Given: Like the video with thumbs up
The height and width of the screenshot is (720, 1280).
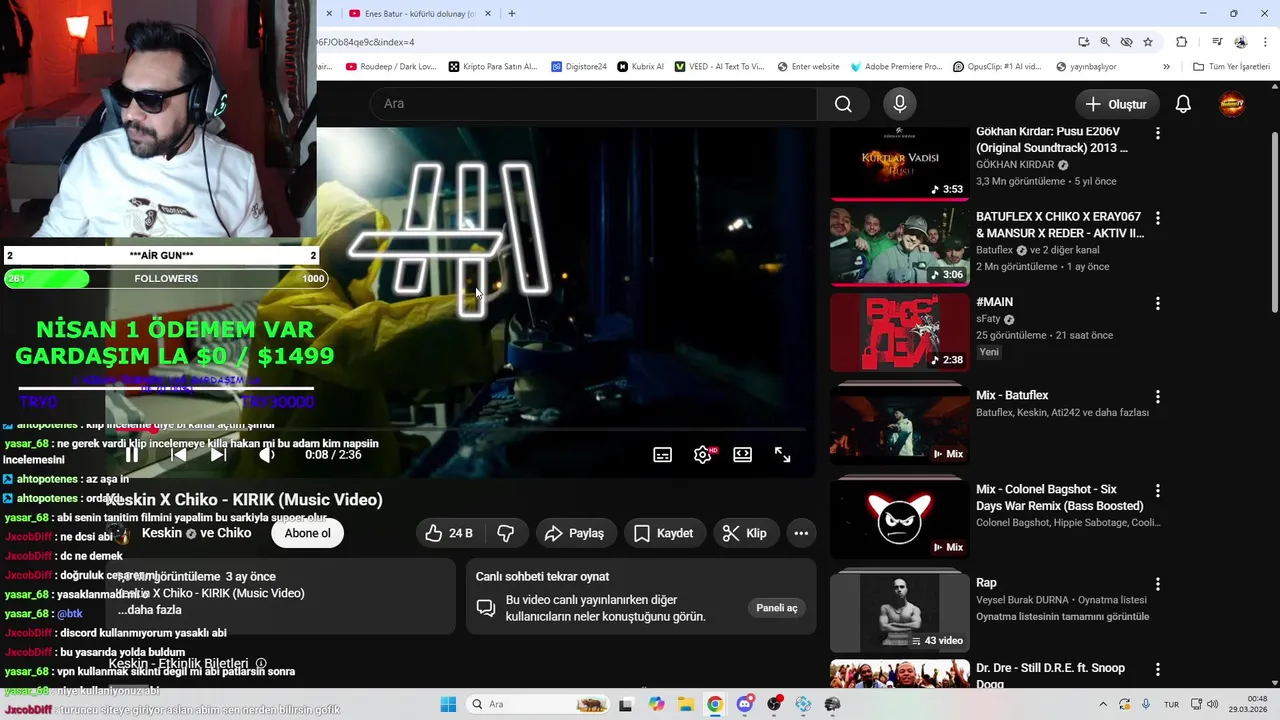Looking at the screenshot, I should (x=449, y=533).
